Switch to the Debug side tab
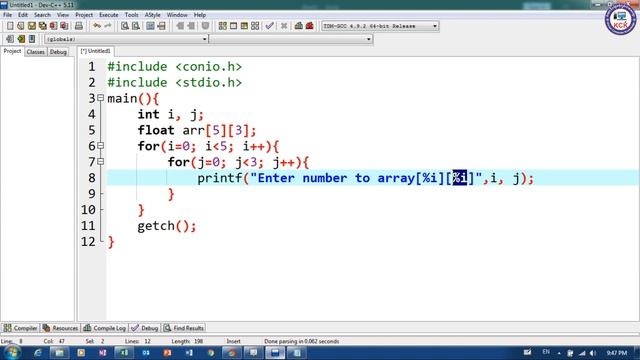 [58, 52]
